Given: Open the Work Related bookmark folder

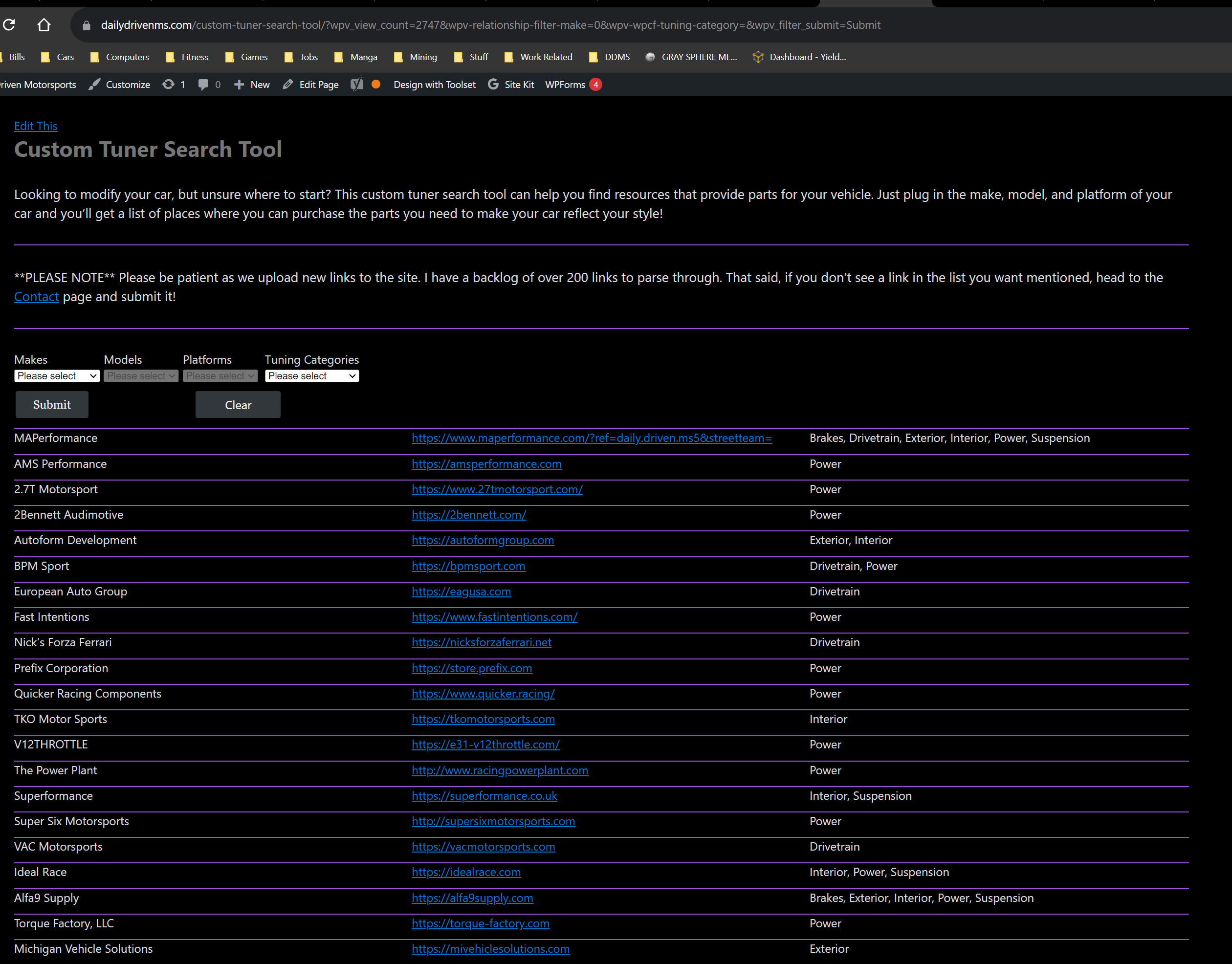Looking at the screenshot, I should [x=538, y=57].
